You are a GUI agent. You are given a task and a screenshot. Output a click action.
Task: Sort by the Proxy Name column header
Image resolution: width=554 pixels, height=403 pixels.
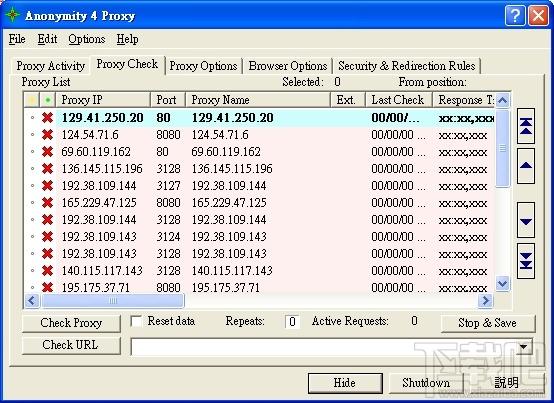click(x=258, y=100)
